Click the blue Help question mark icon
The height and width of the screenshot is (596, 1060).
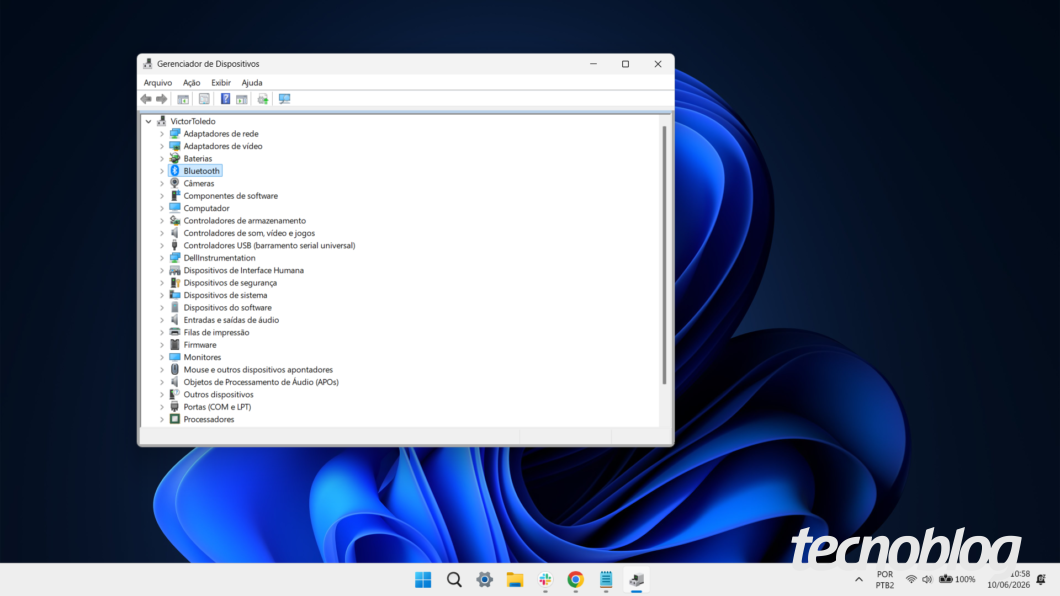[225, 99]
